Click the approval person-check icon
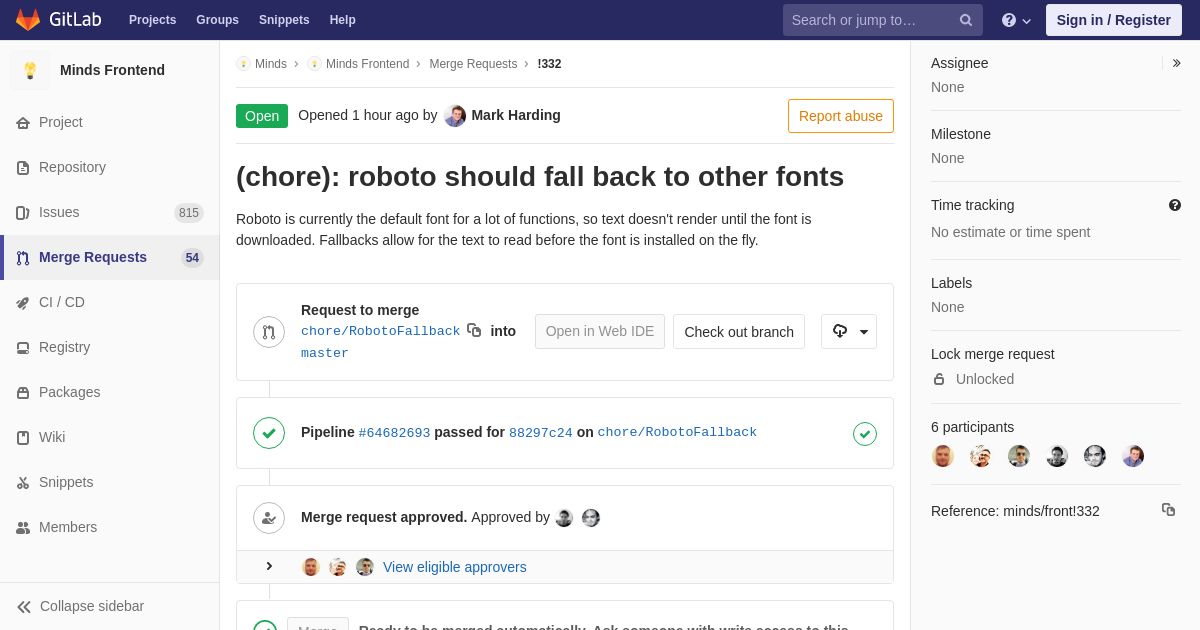1200x630 pixels. coord(269,518)
